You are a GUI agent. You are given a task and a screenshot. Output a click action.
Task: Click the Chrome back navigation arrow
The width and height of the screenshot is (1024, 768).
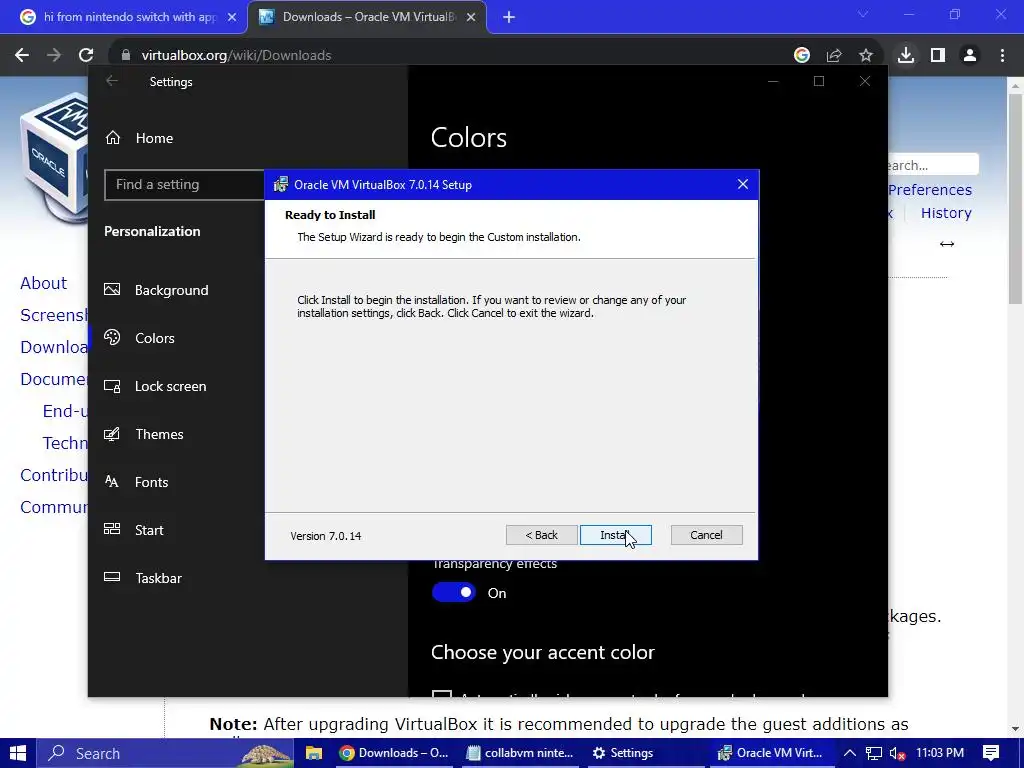(x=22, y=56)
